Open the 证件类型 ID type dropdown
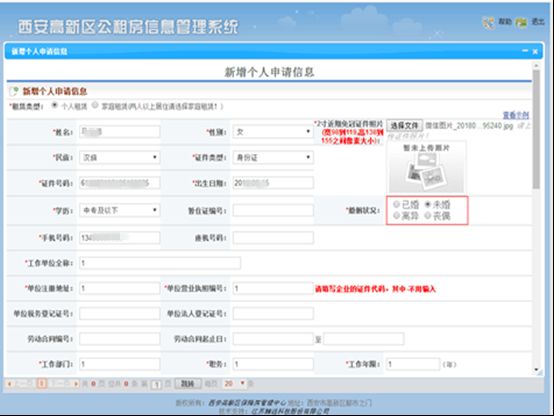The image size is (554, 416). [x=273, y=157]
